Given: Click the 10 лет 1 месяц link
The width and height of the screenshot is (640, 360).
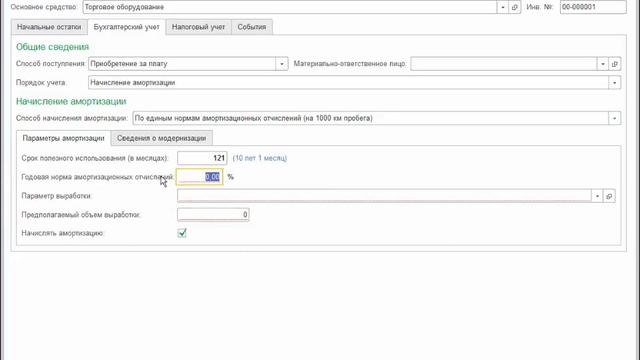Looking at the screenshot, I should tap(260, 158).
